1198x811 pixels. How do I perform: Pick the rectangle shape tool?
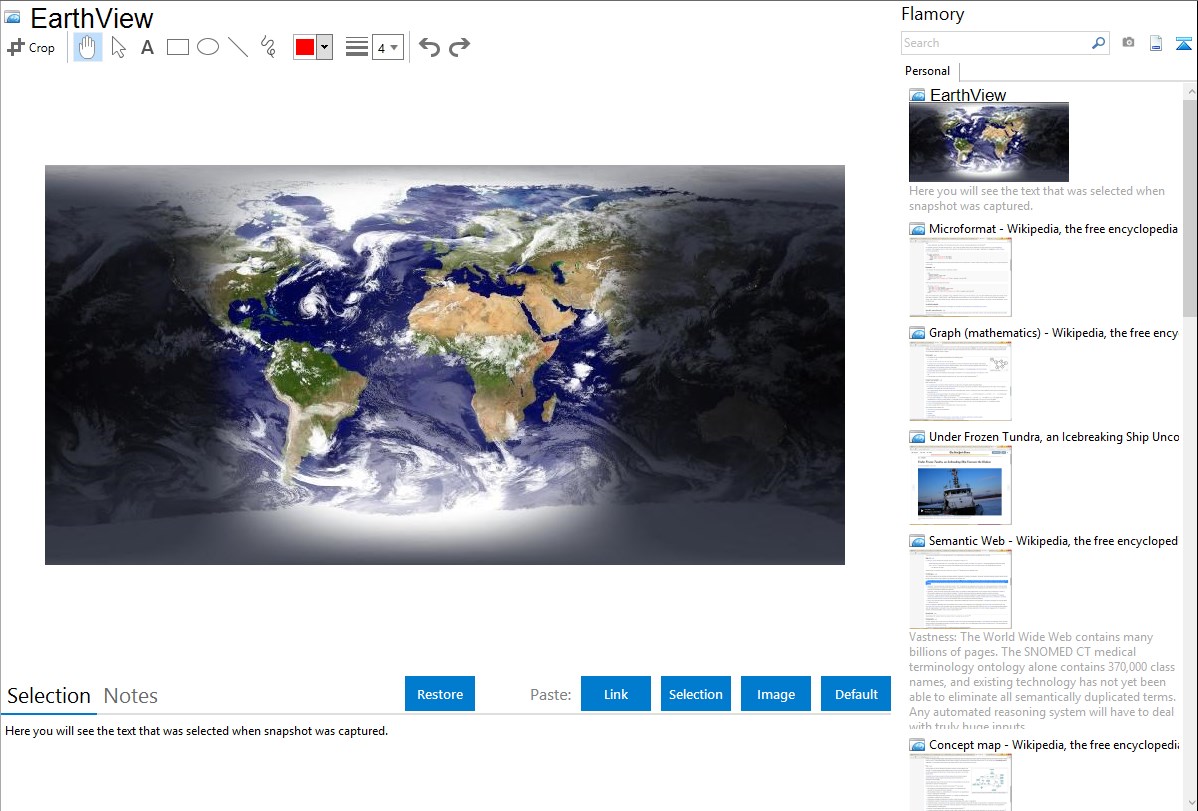[x=178, y=47]
